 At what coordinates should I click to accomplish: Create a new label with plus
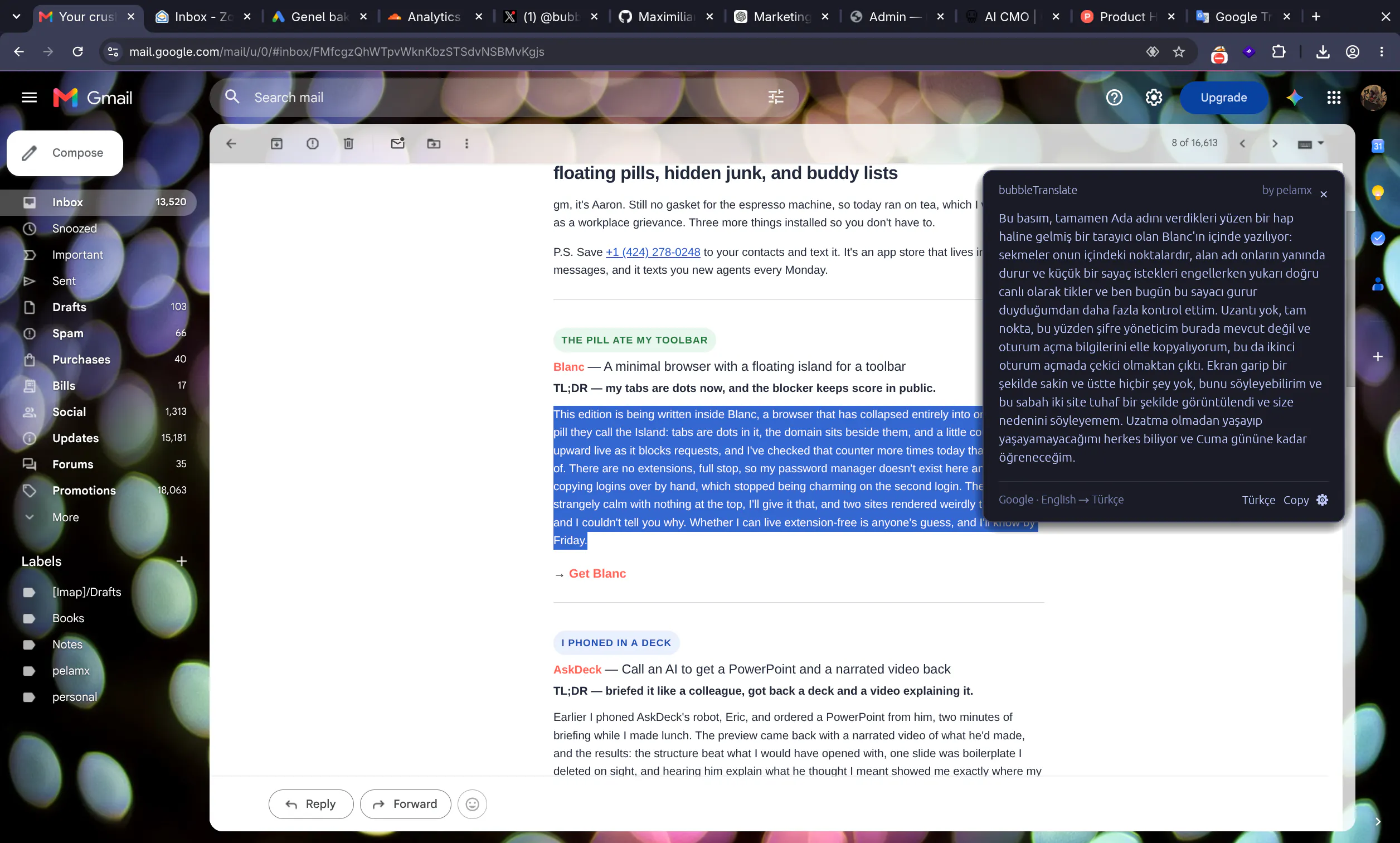point(182,561)
